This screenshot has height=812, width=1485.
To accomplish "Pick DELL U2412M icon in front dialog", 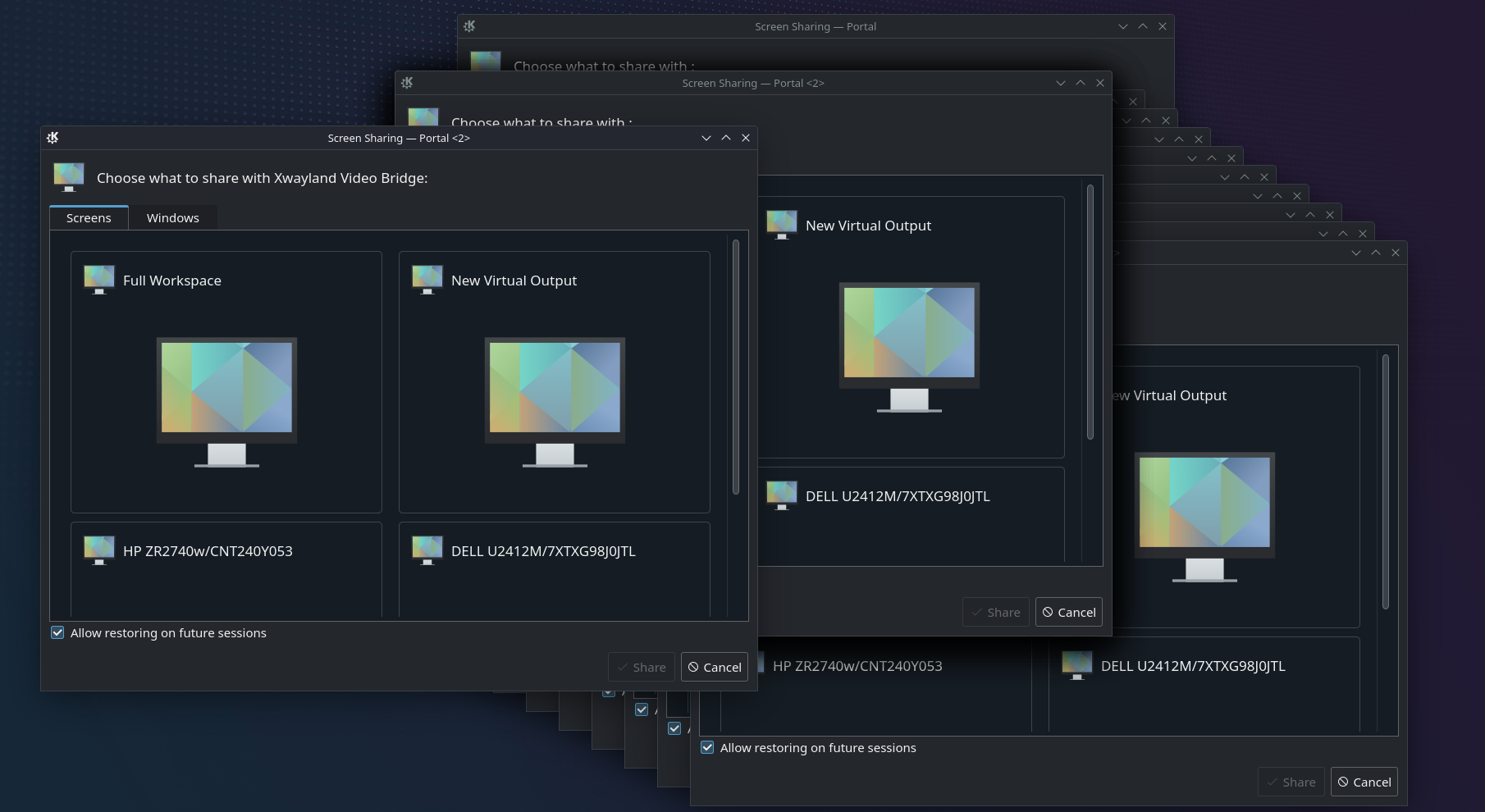I will click(427, 550).
